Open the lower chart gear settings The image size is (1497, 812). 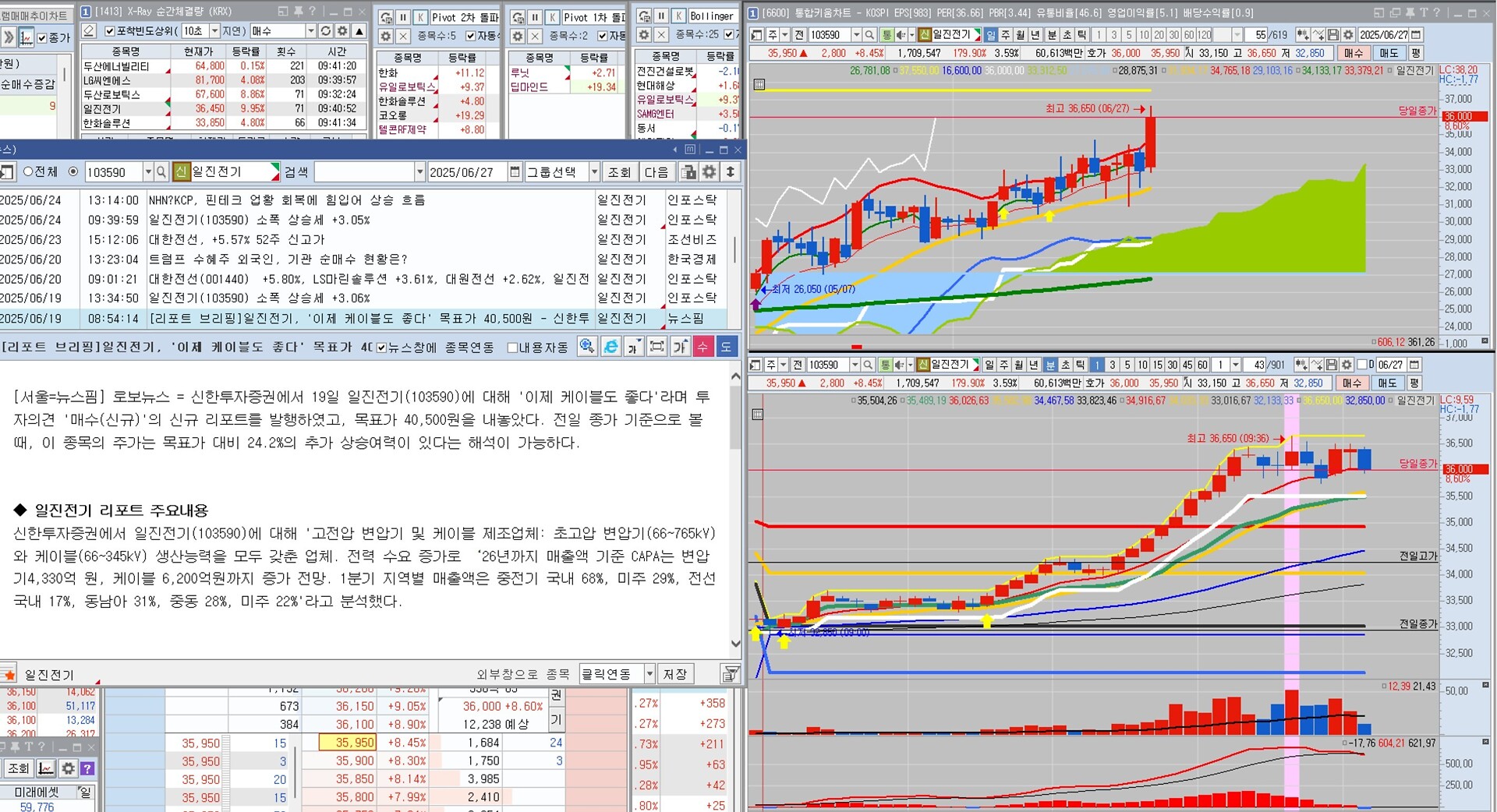[x=1347, y=365]
